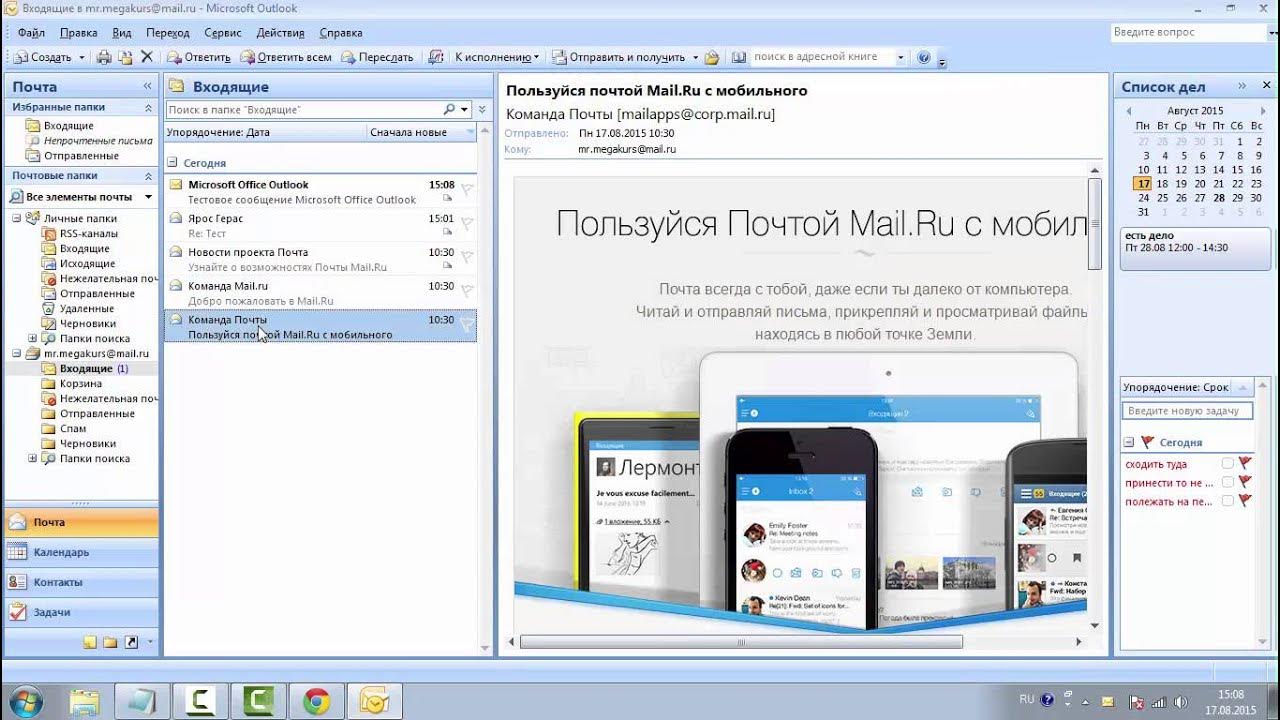Screen dimensions: 1280x720
Task: Go to next month in calendar
Action: tap(1262, 111)
